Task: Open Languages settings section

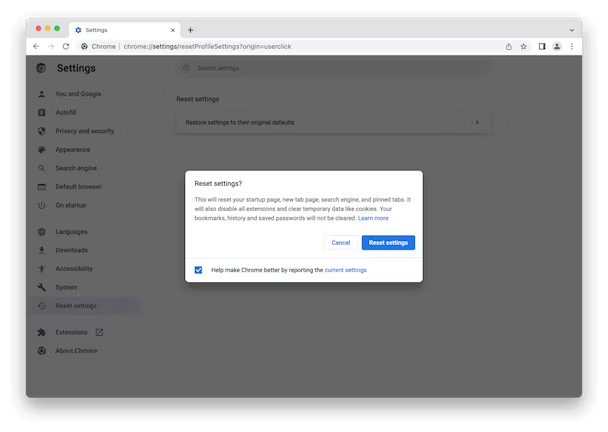Action: [x=71, y=232]
